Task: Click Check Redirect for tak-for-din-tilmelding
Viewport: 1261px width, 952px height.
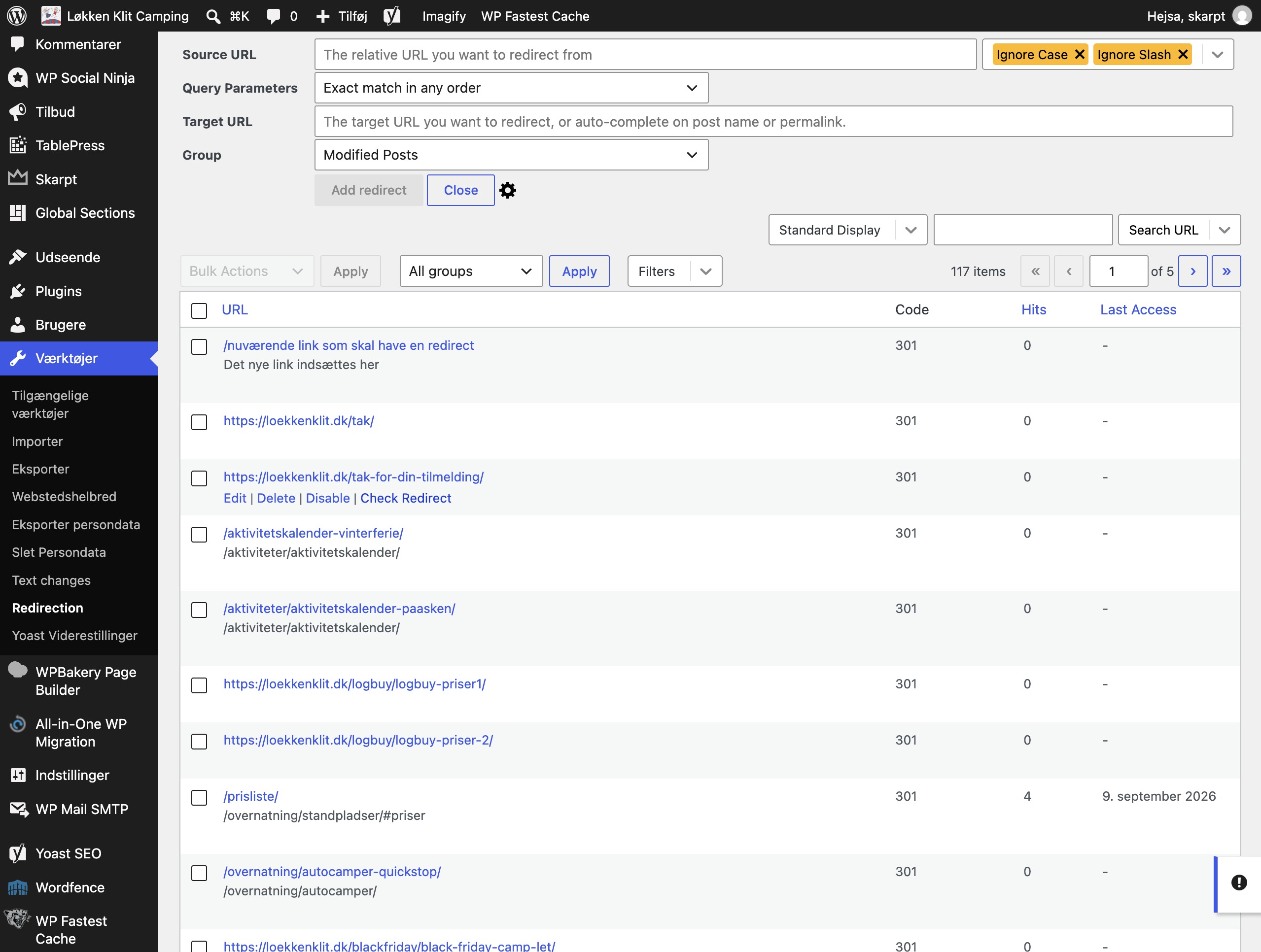Action: [x=405, y=498]
